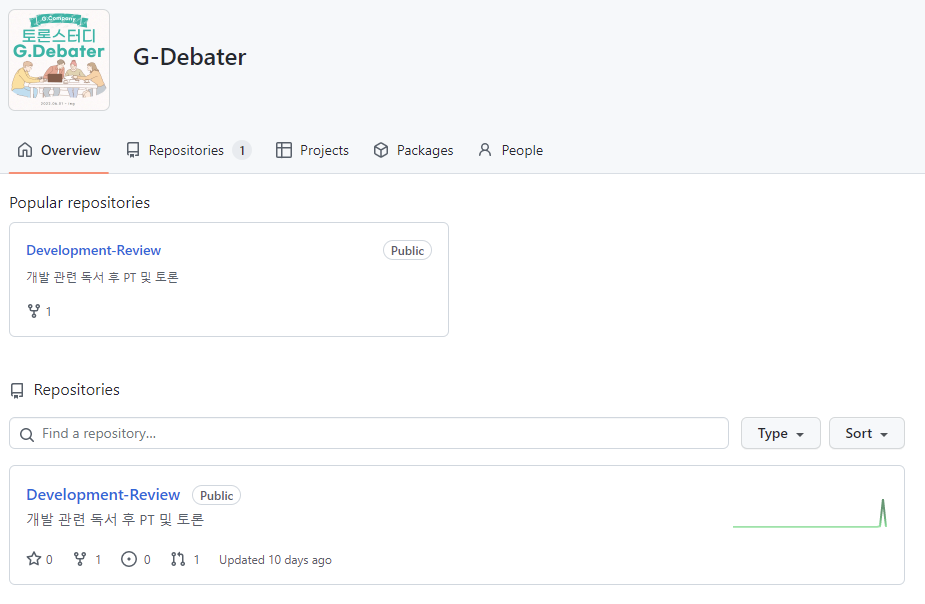Click the green activity sparkline graph
The width and height of the screenshot is (925, 604).
click(809, 513)
